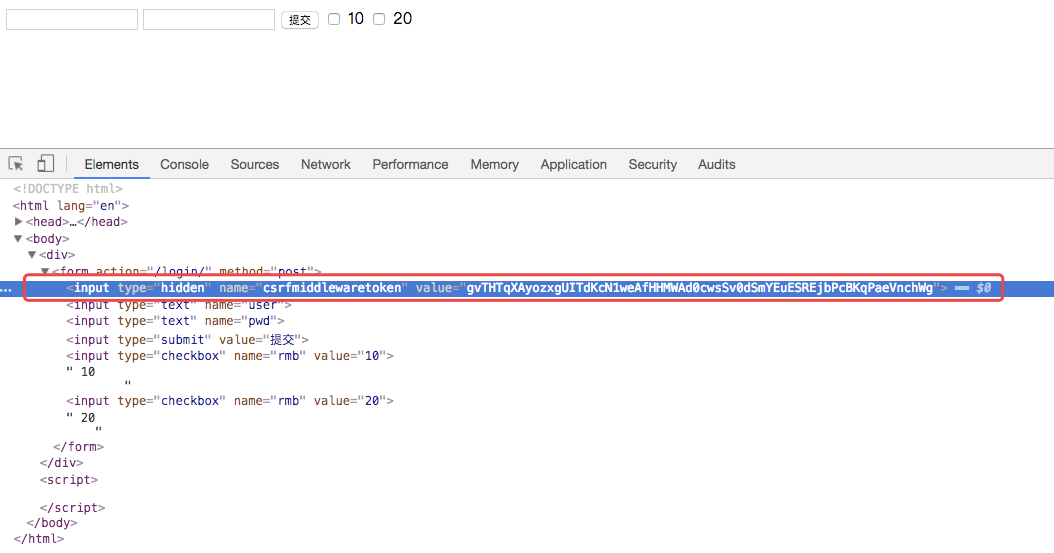Select the checkbox rmb value="20" row
Image resolution: width=1054 pixels, height=553 pixels.
point(230,401)
